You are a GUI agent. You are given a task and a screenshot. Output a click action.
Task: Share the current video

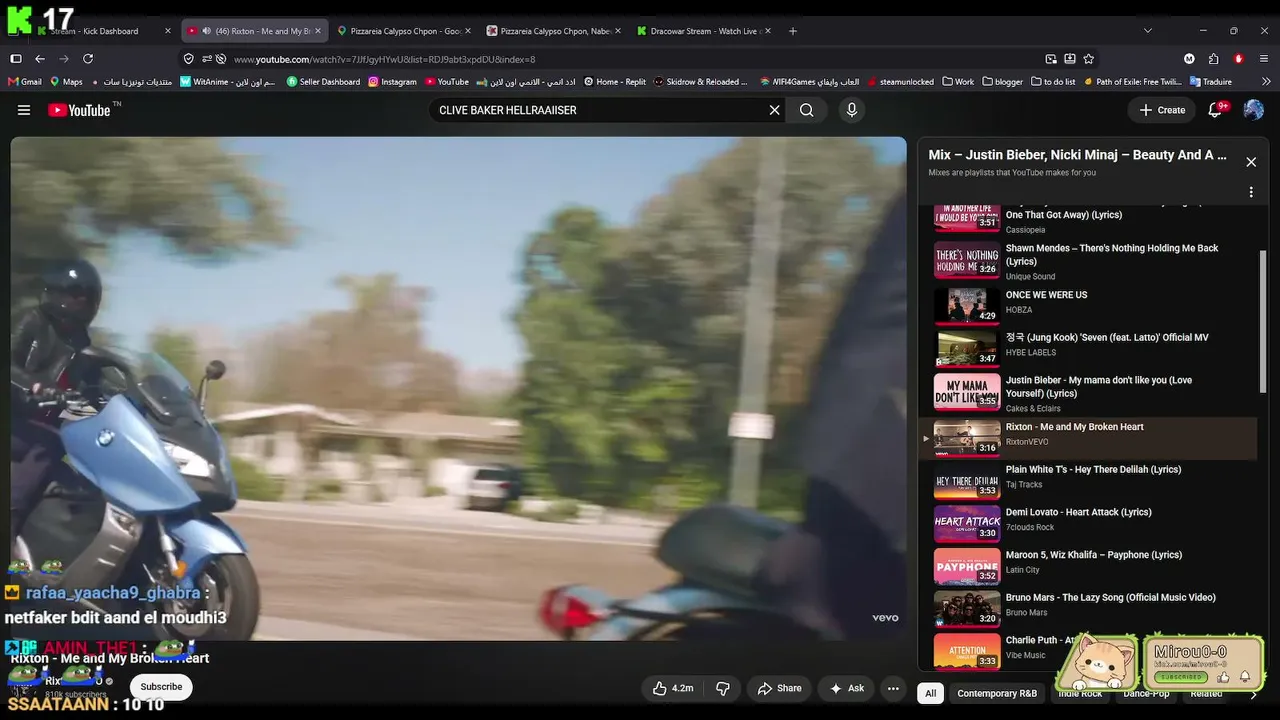tap(779, 688)
